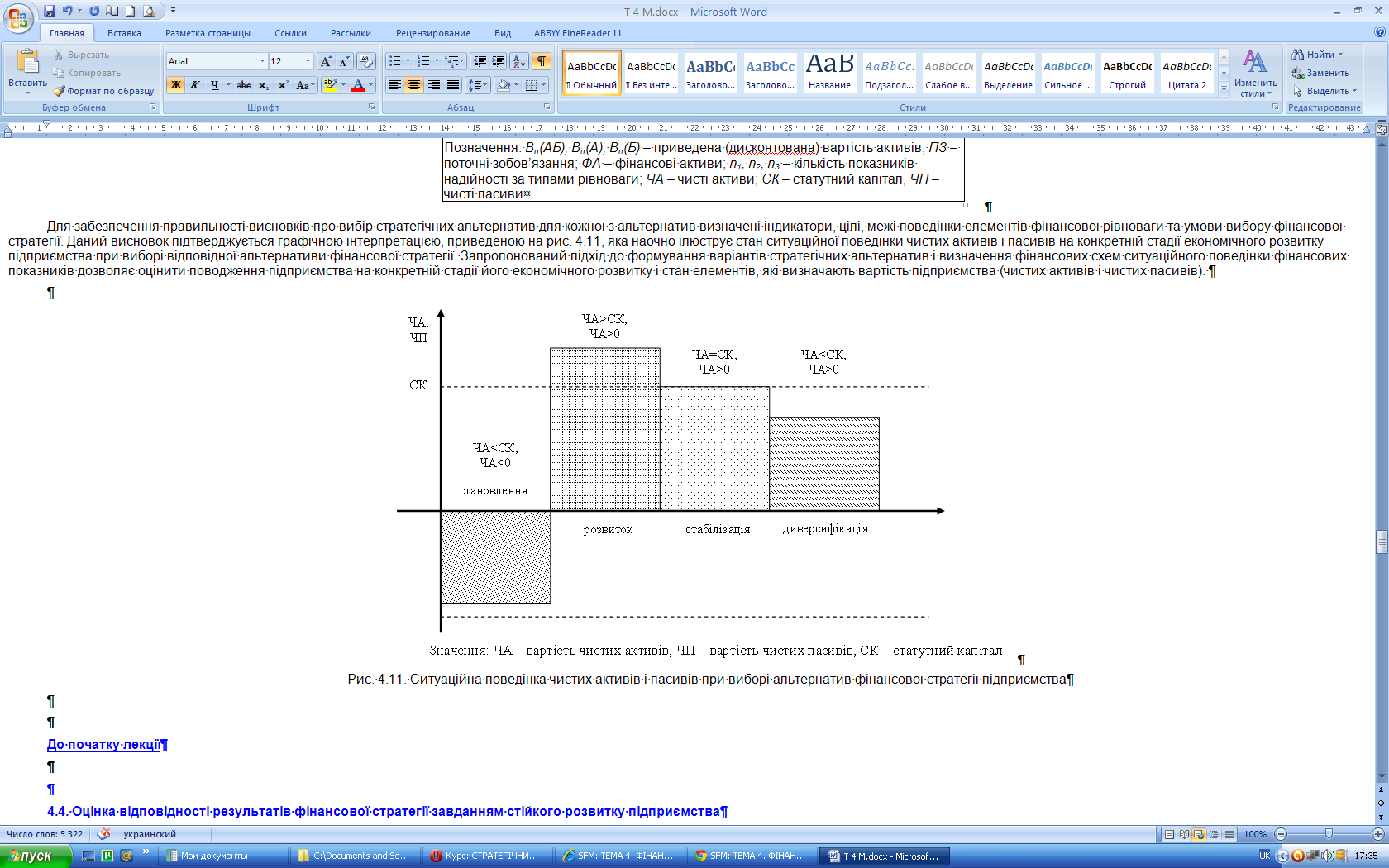
Task: Click the Copy (Копировать) command
Action: coord(86,73)
